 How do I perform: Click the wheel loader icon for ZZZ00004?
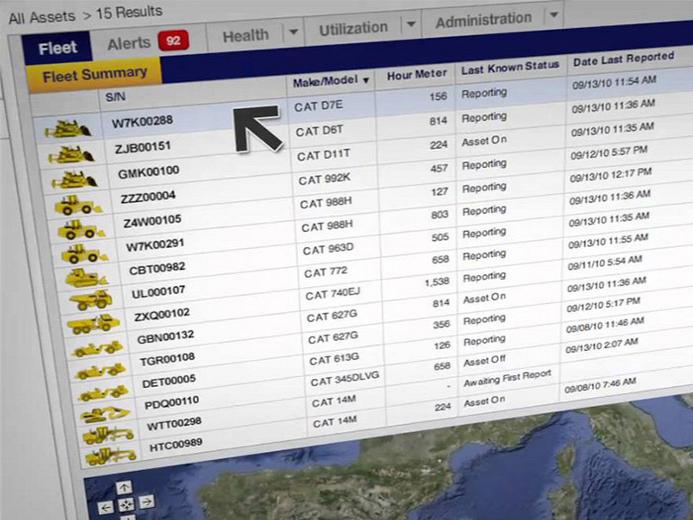78,205
